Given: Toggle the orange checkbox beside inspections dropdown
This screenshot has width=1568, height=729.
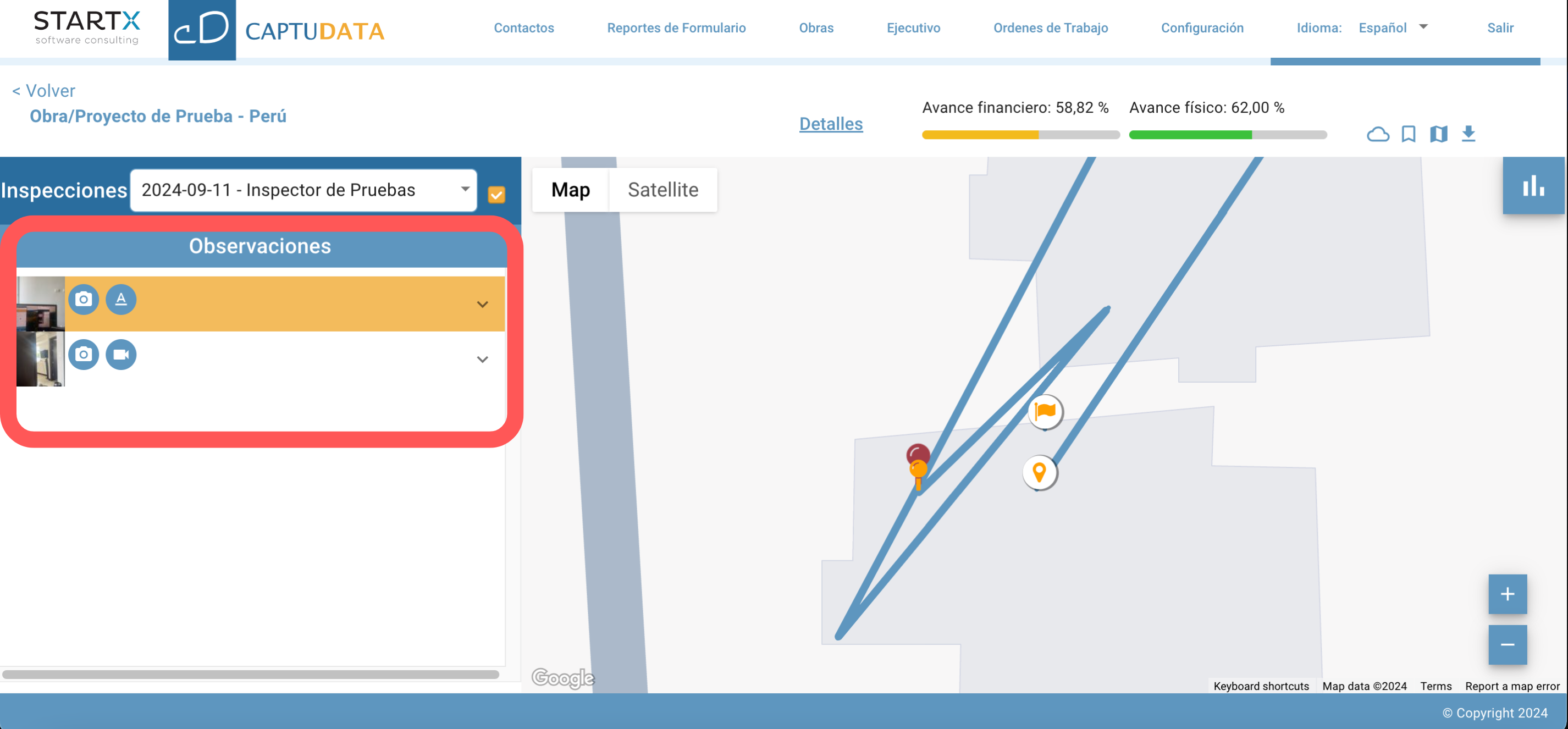Looking at the screenshot, I should (496, 195).
